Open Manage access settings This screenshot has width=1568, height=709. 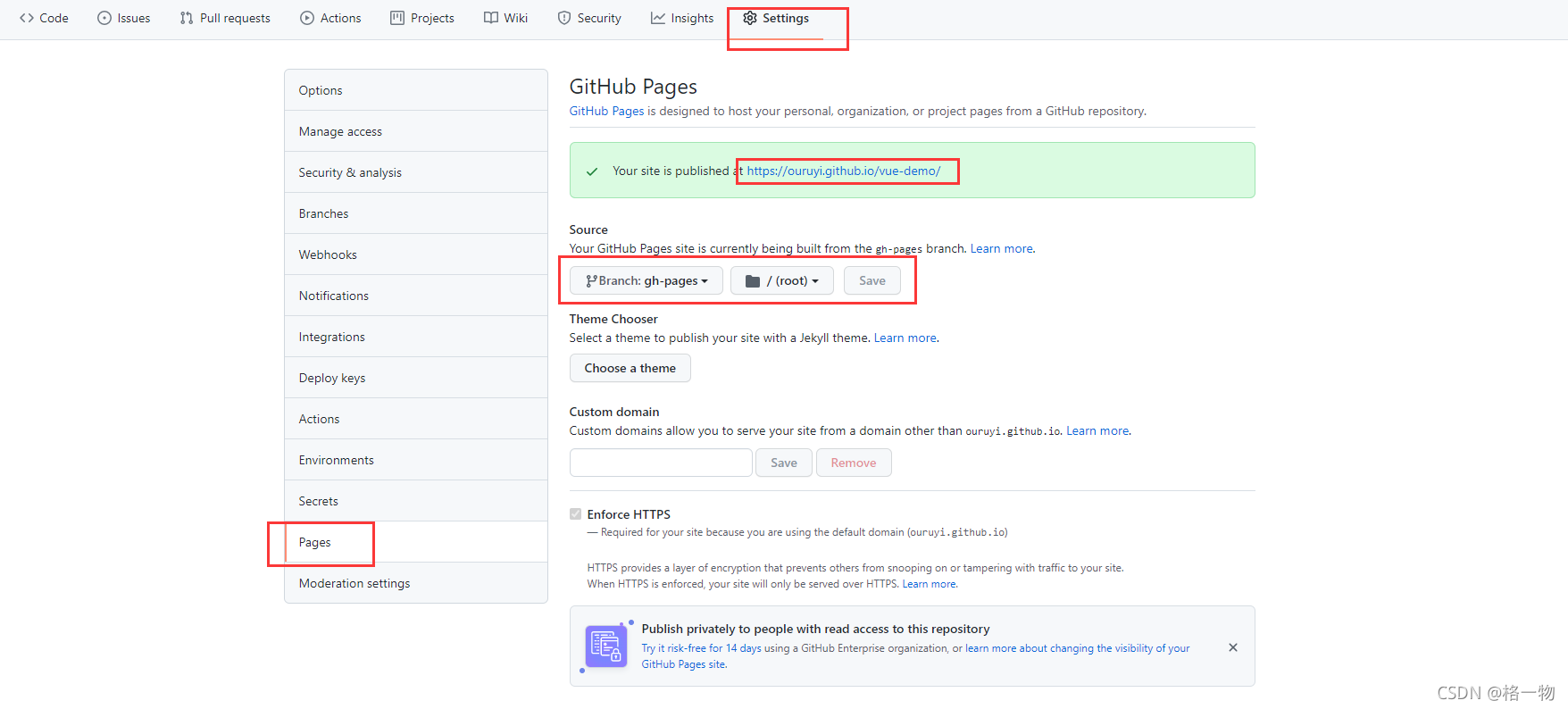(416, 131)
